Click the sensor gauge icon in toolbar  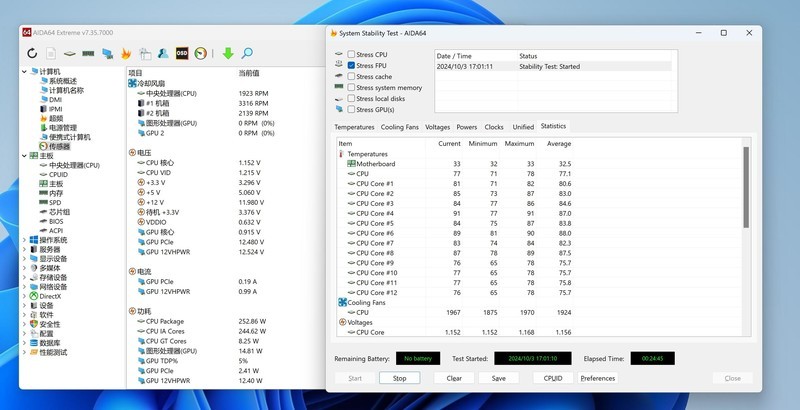201,53
